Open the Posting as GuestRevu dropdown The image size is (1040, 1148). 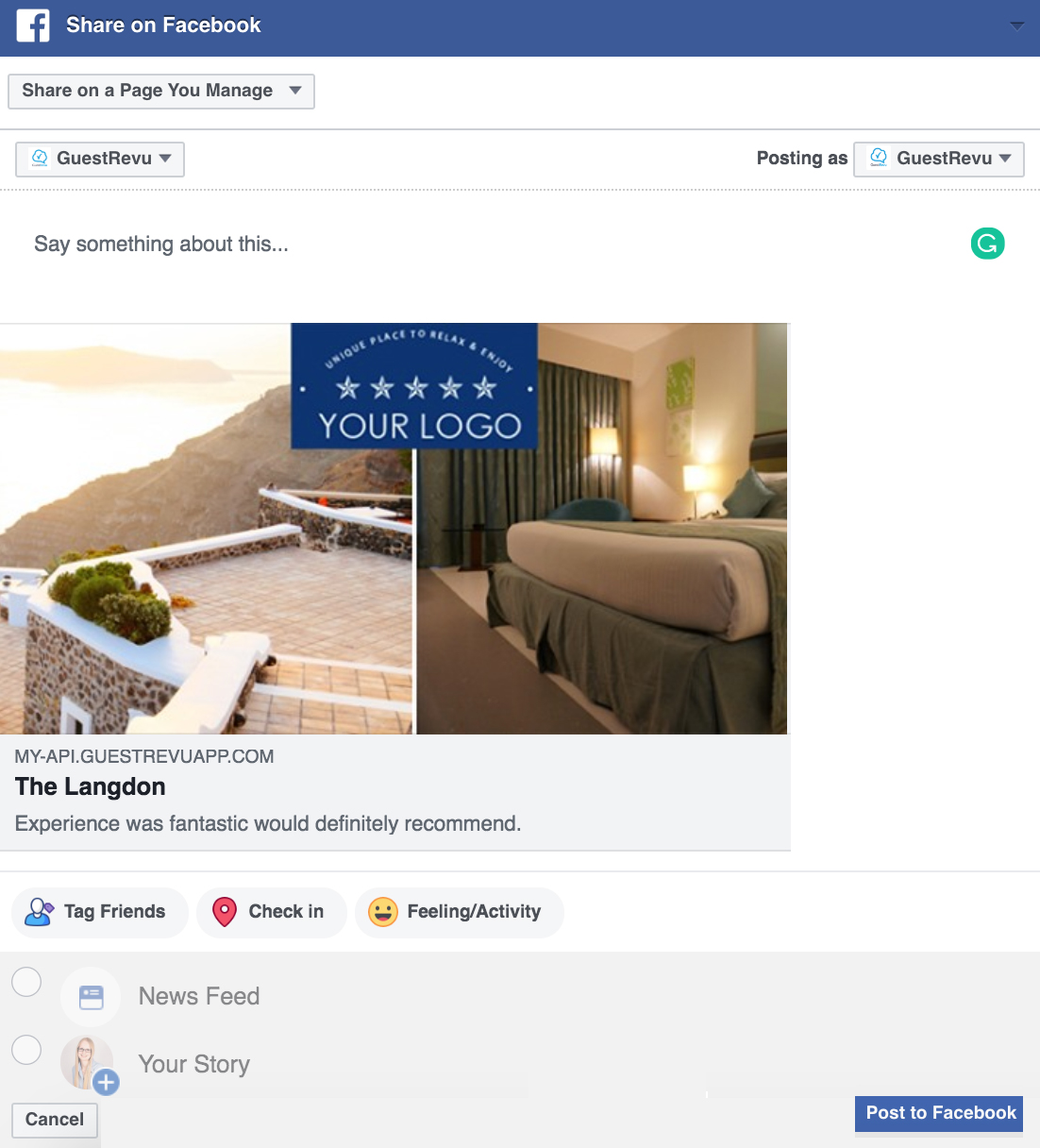(x=939, y=159)
